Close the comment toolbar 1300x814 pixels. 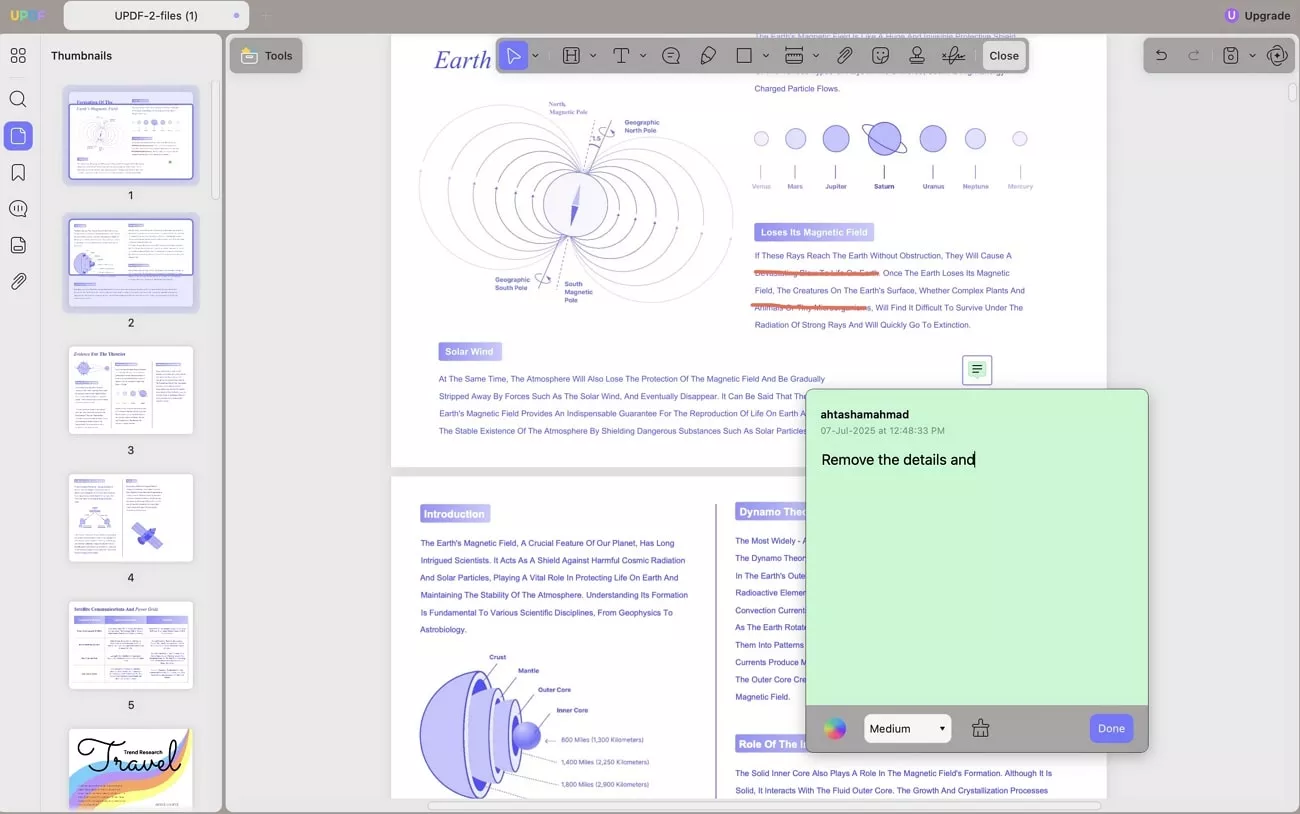click(1004, 56)
